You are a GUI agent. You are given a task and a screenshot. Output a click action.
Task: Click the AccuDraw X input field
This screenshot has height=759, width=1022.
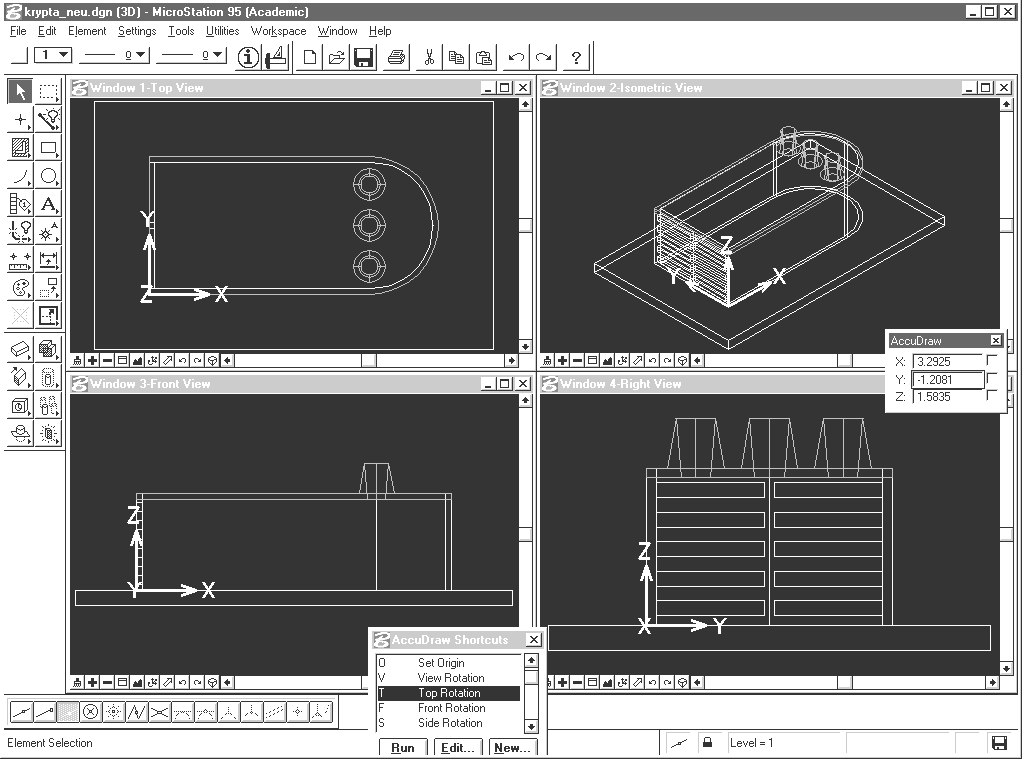948,361
